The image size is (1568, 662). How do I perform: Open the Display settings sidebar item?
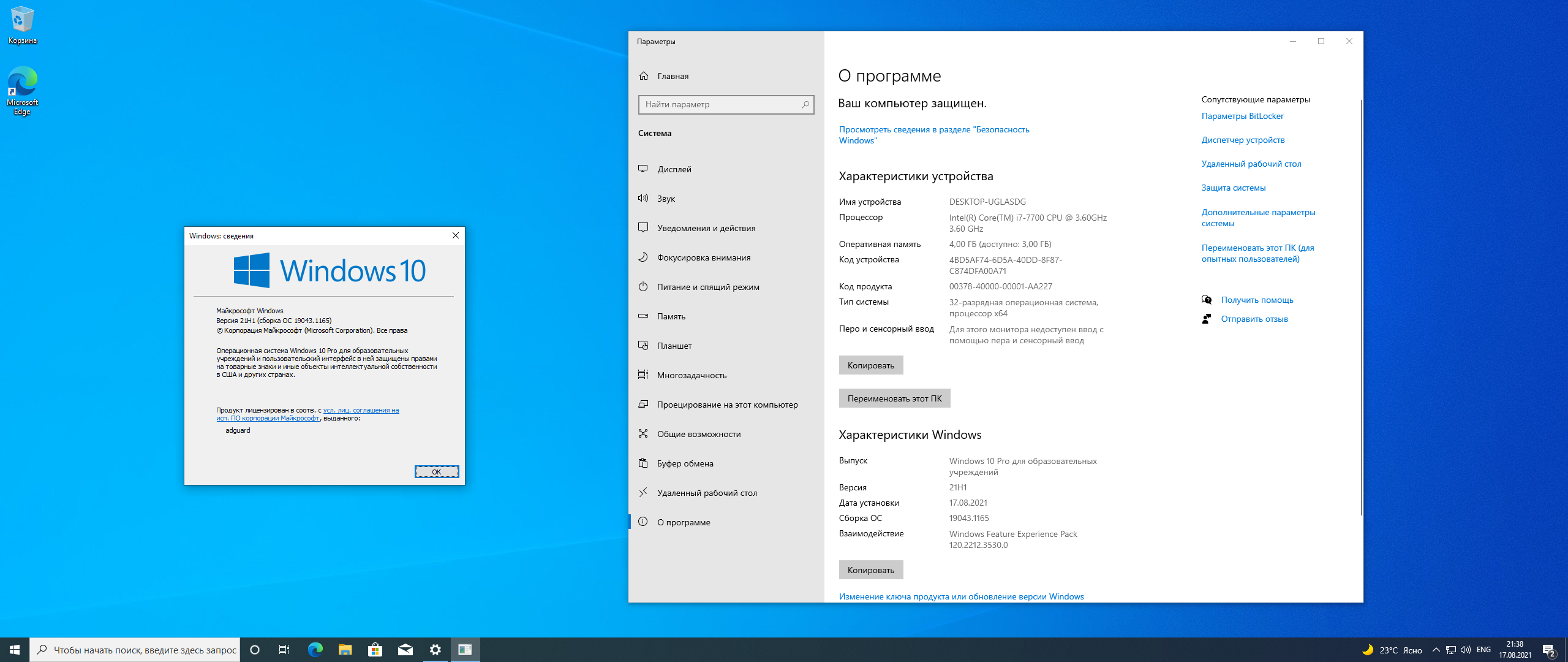pos(674,169)
